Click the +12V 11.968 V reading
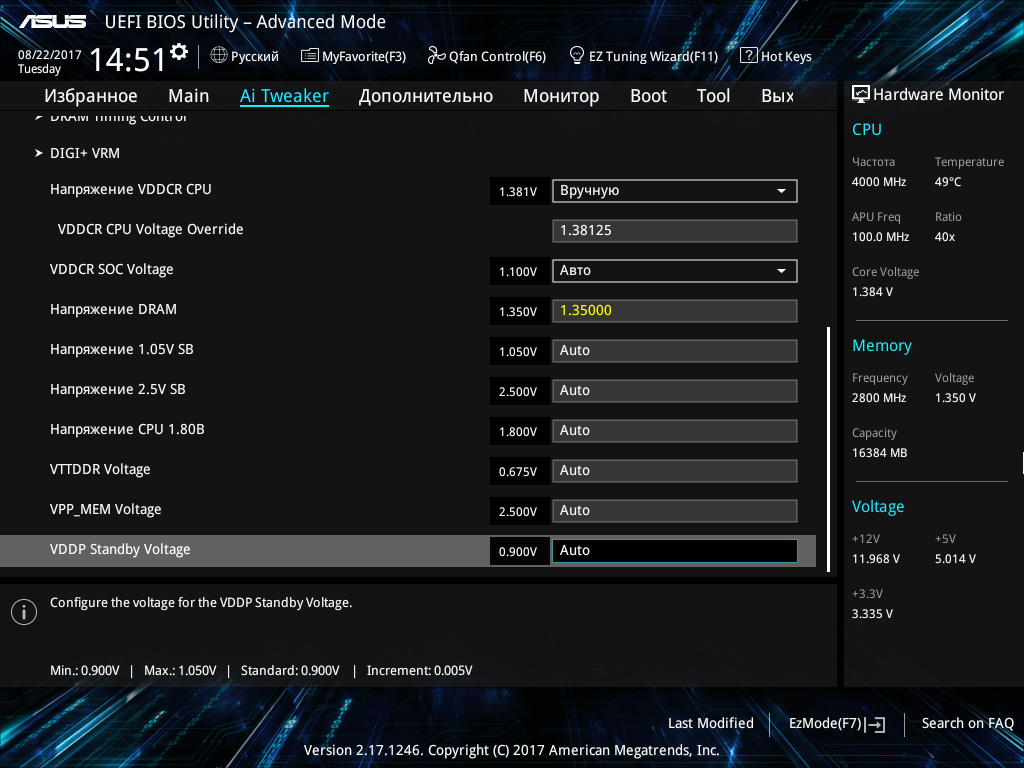The height and width of the screenshot is (768, 1024). pyautogui.click(x=876, y=559)
